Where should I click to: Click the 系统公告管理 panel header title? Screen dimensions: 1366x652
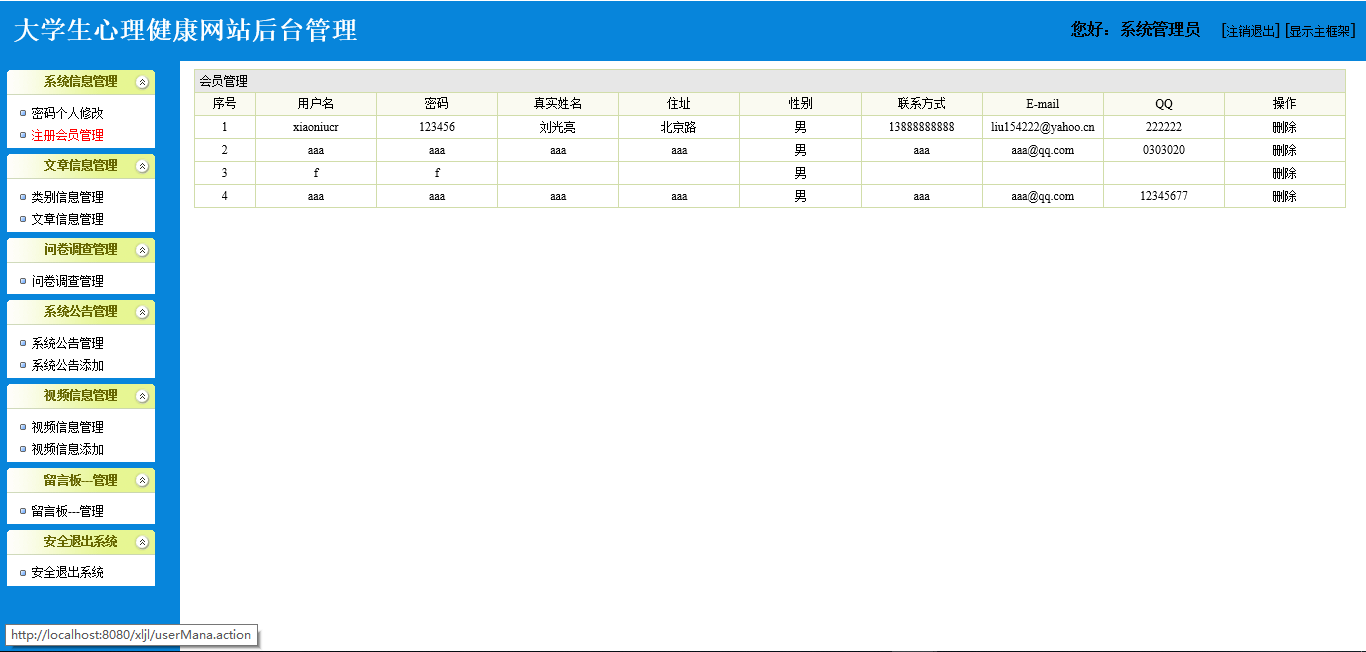click(x=80, y=312)
